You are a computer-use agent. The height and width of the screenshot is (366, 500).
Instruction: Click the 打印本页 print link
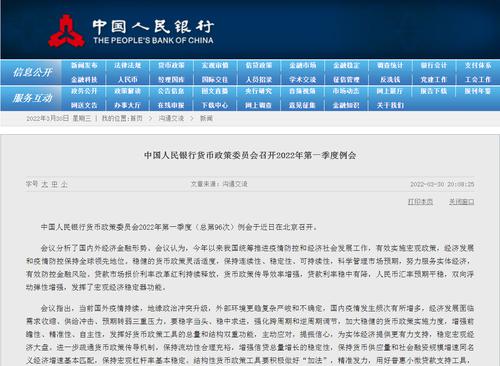click(x=420, y=202)
